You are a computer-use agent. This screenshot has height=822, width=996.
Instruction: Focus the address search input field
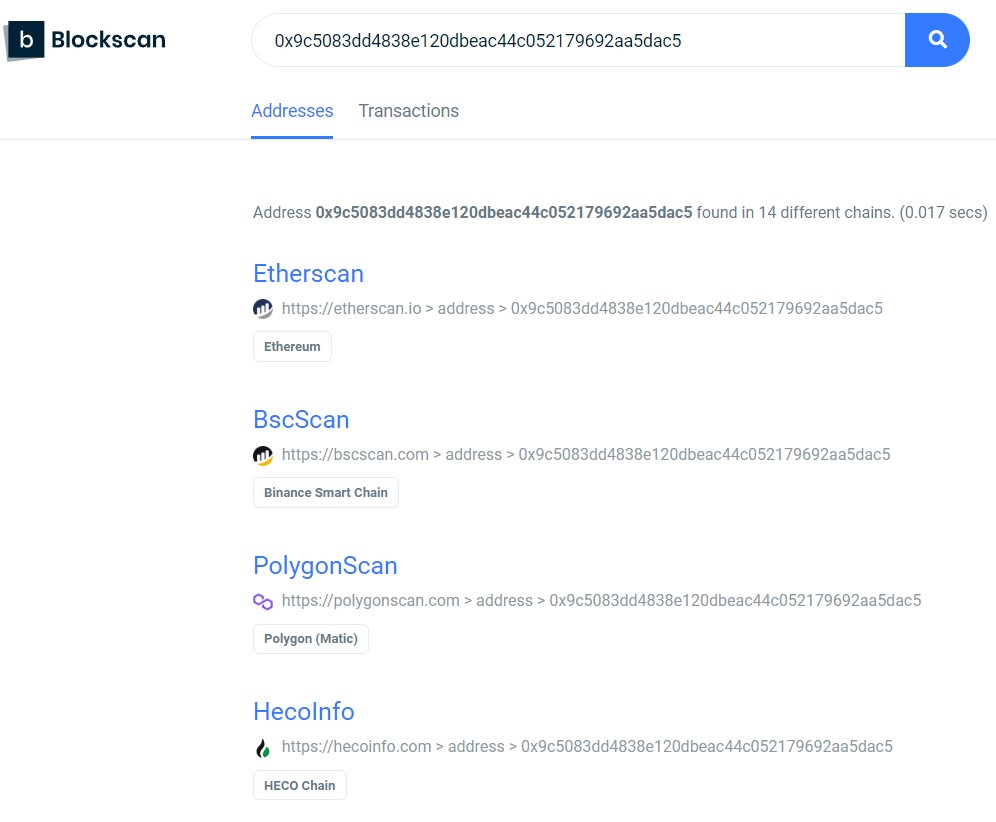[x=580, y=40]
